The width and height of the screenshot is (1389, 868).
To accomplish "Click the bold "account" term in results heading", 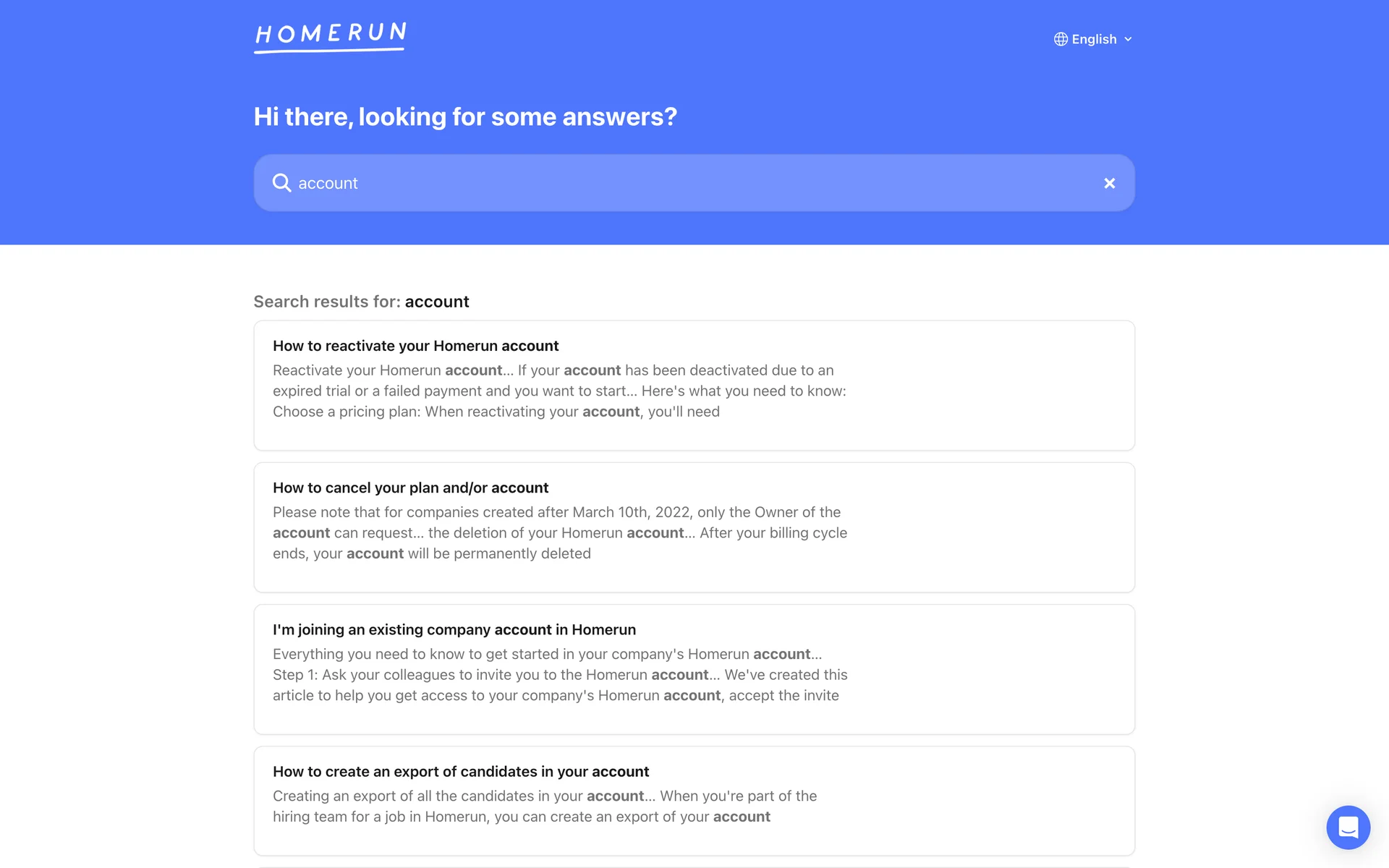I will [x=437, y=302].
